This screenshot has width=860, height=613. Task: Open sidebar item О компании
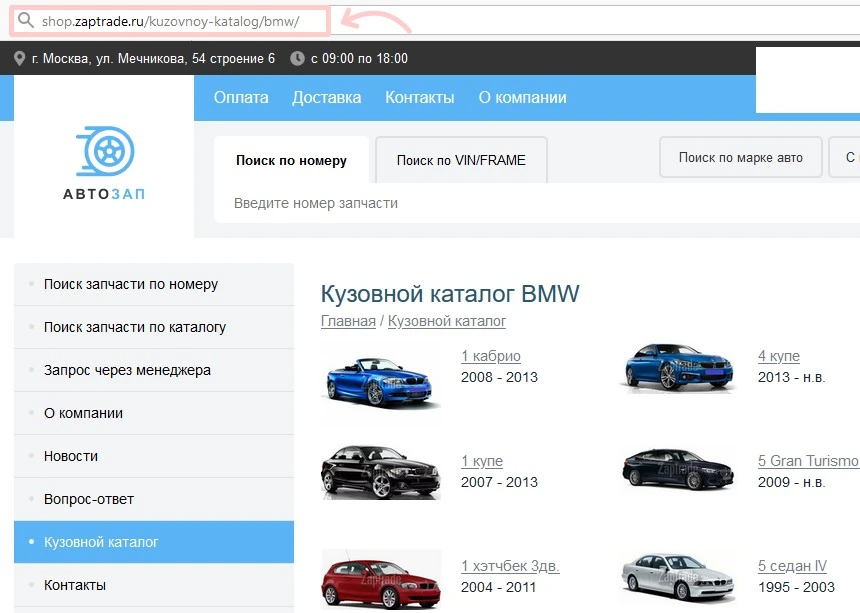click(154, 413)
